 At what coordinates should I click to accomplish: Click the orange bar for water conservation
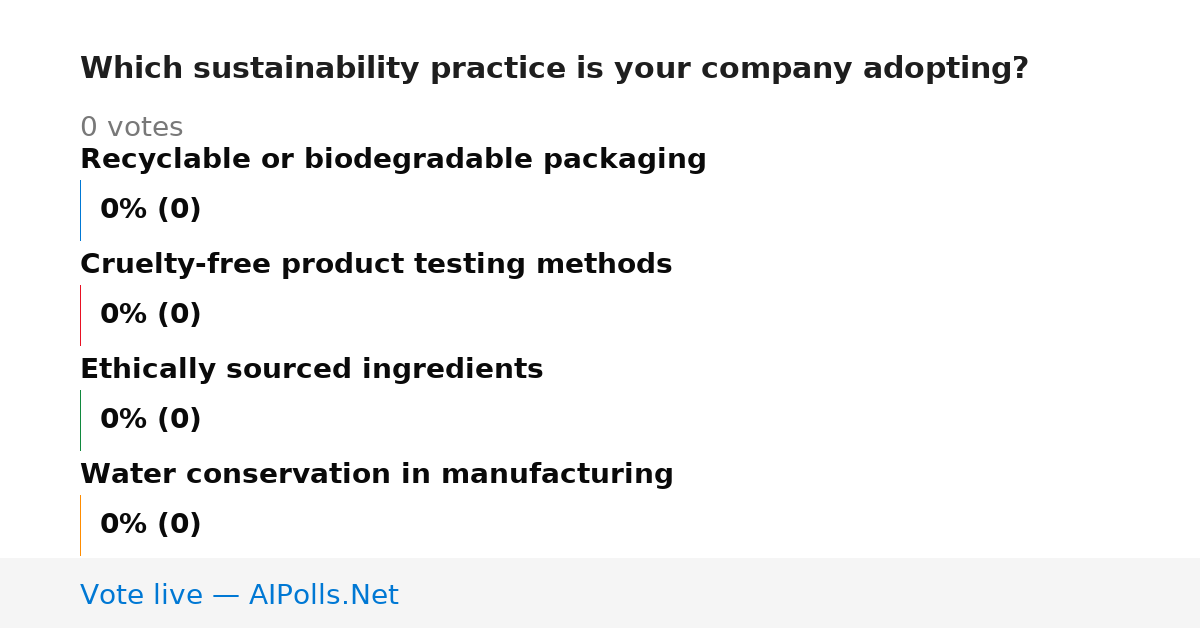pos(80,525)
